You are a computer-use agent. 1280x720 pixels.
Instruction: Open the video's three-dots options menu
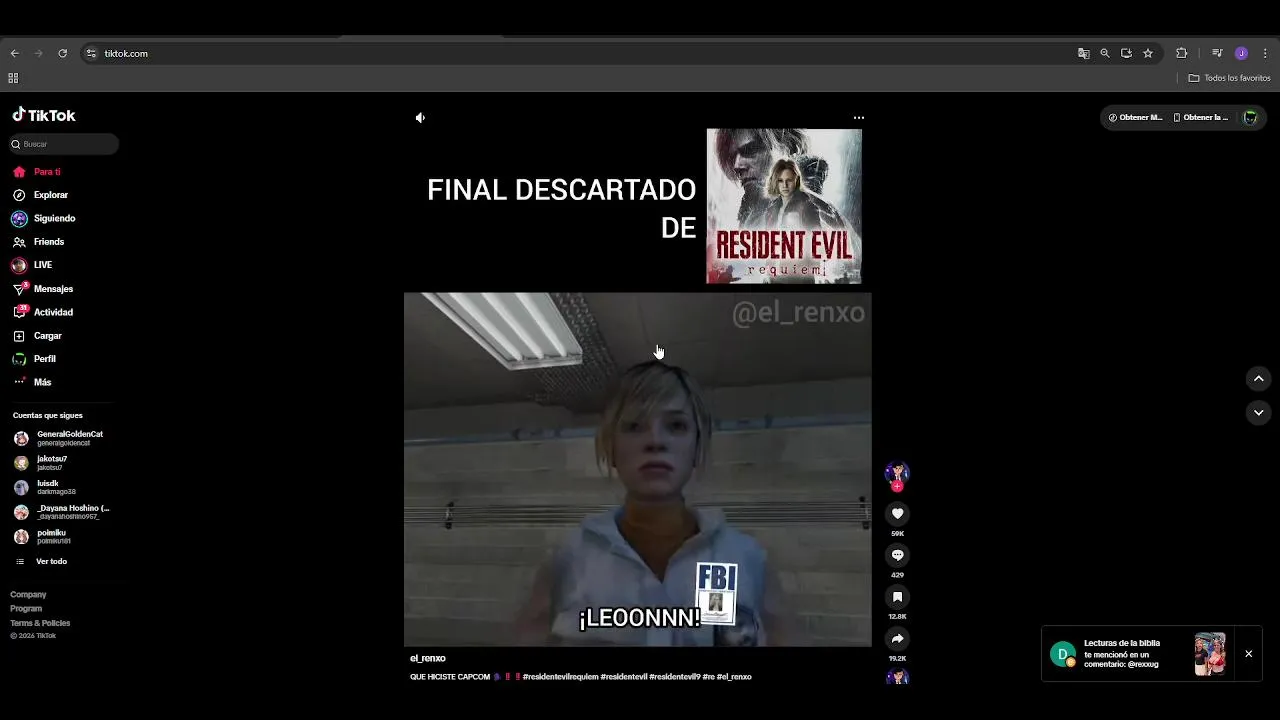[x=858, y=118]
